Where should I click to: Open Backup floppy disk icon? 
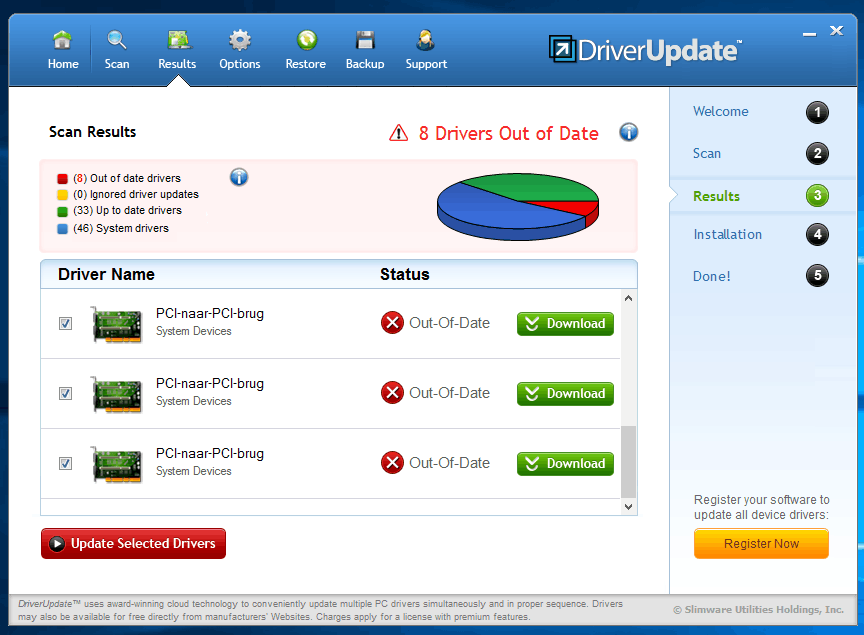click(365, 40)
